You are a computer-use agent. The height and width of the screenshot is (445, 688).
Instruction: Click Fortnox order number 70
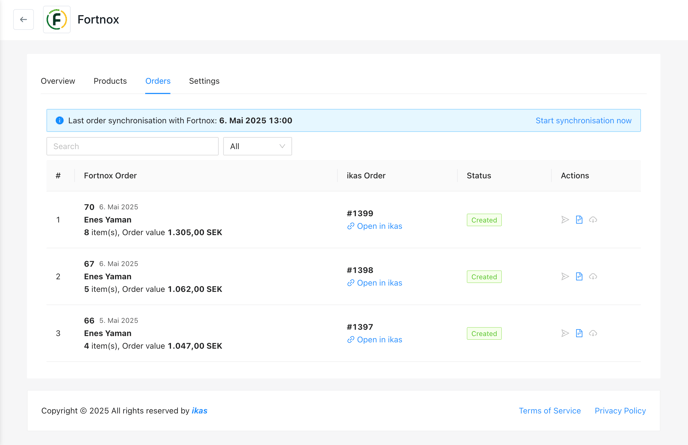(x=89, y=207)
